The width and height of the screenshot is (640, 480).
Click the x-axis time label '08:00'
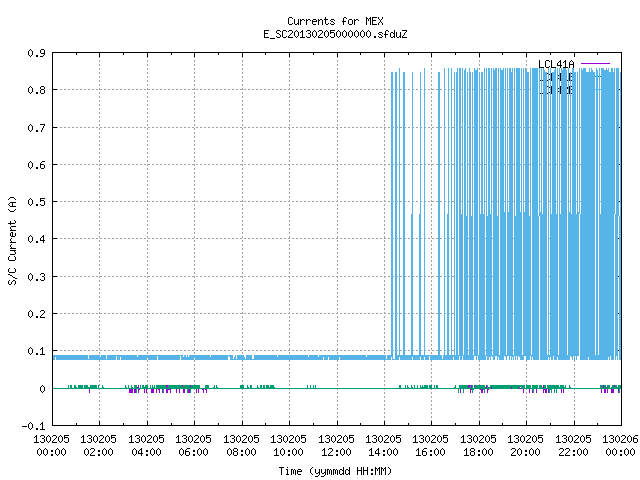(241, 452)
